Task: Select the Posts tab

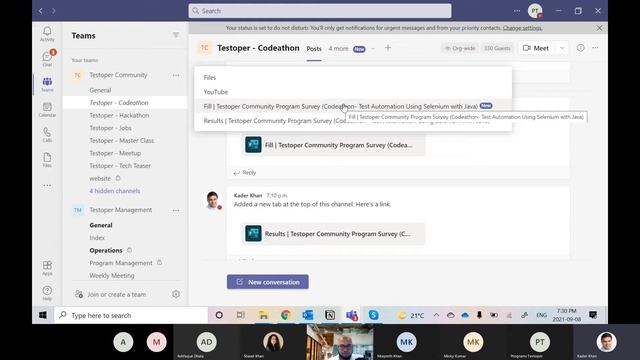Action: point(314,49)
